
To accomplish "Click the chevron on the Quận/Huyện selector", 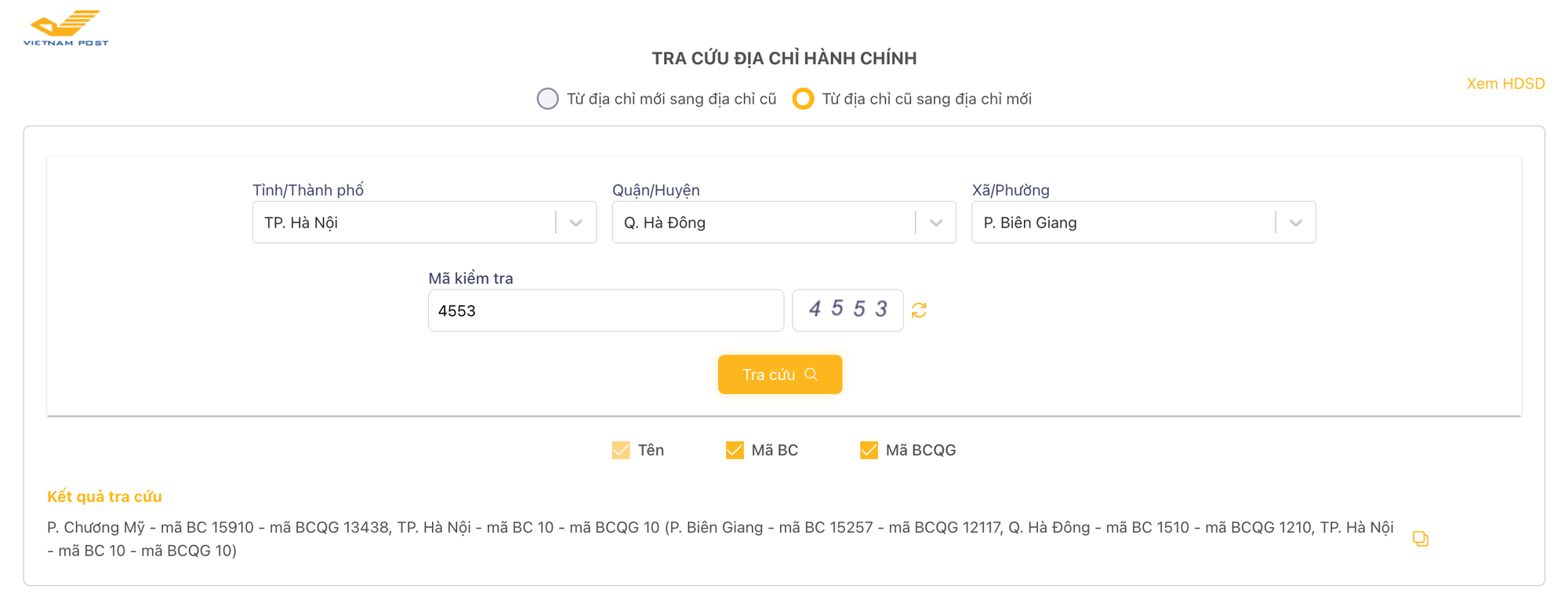I will click(935, 222).
